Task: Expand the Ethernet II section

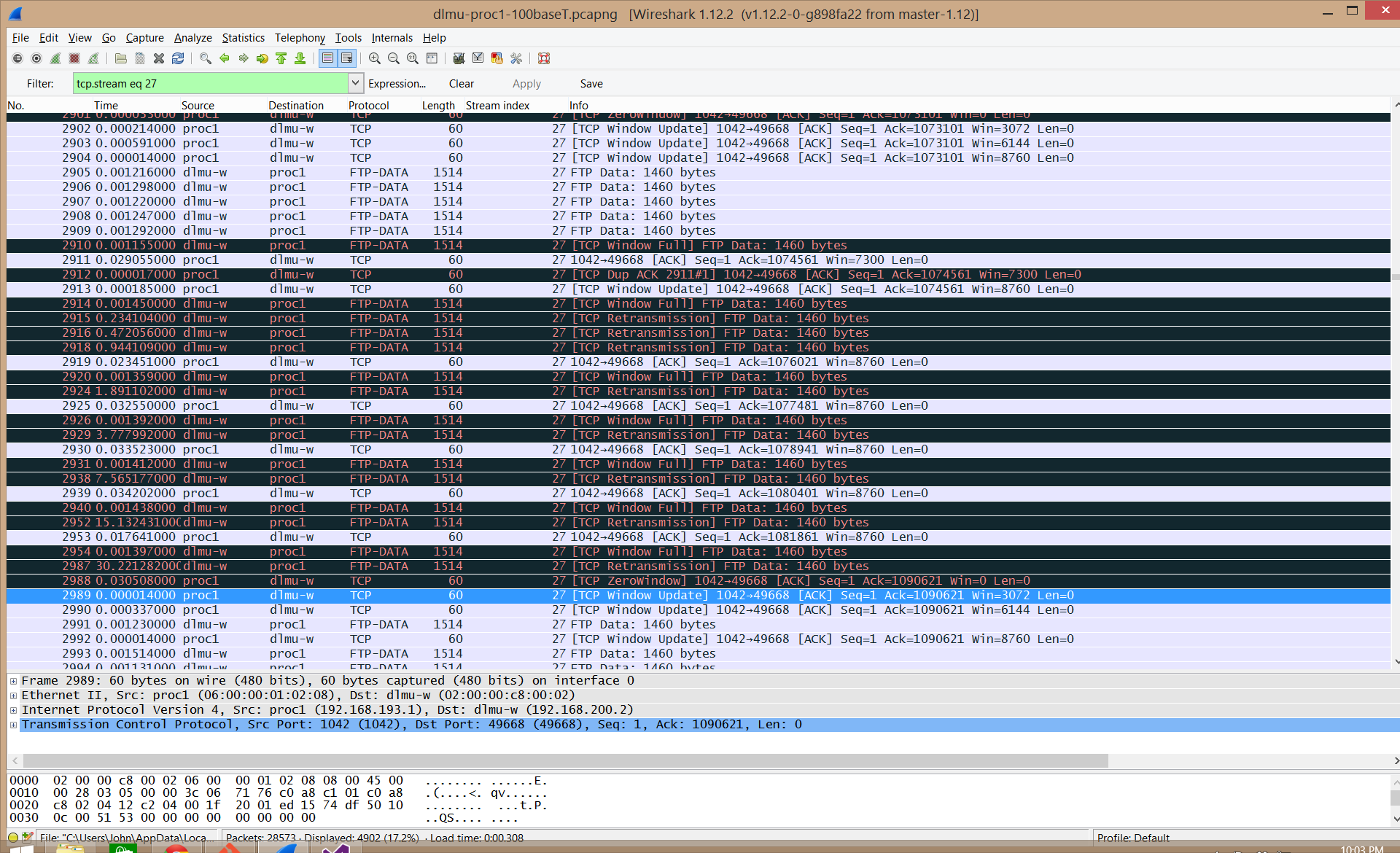Action: [x=13, y=696]
